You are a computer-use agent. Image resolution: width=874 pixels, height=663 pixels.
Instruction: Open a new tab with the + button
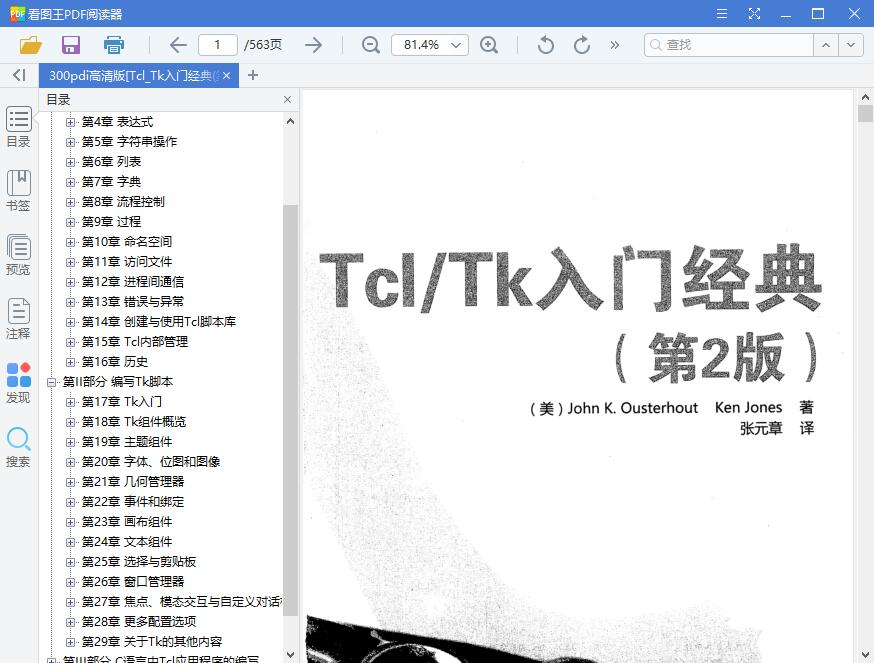pos(251,75)
